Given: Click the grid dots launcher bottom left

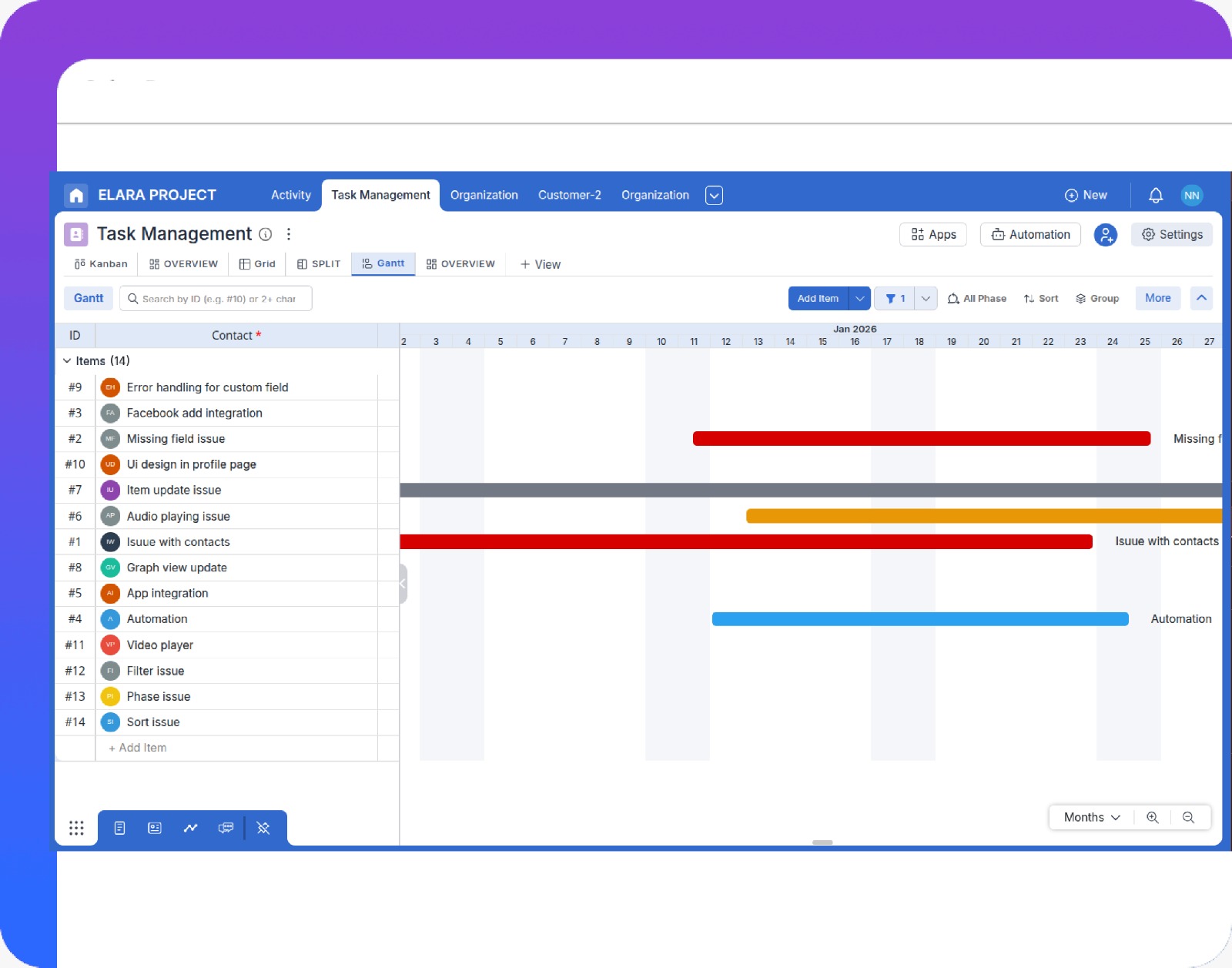Looking at the screenshot, I should tap(76, 828).
